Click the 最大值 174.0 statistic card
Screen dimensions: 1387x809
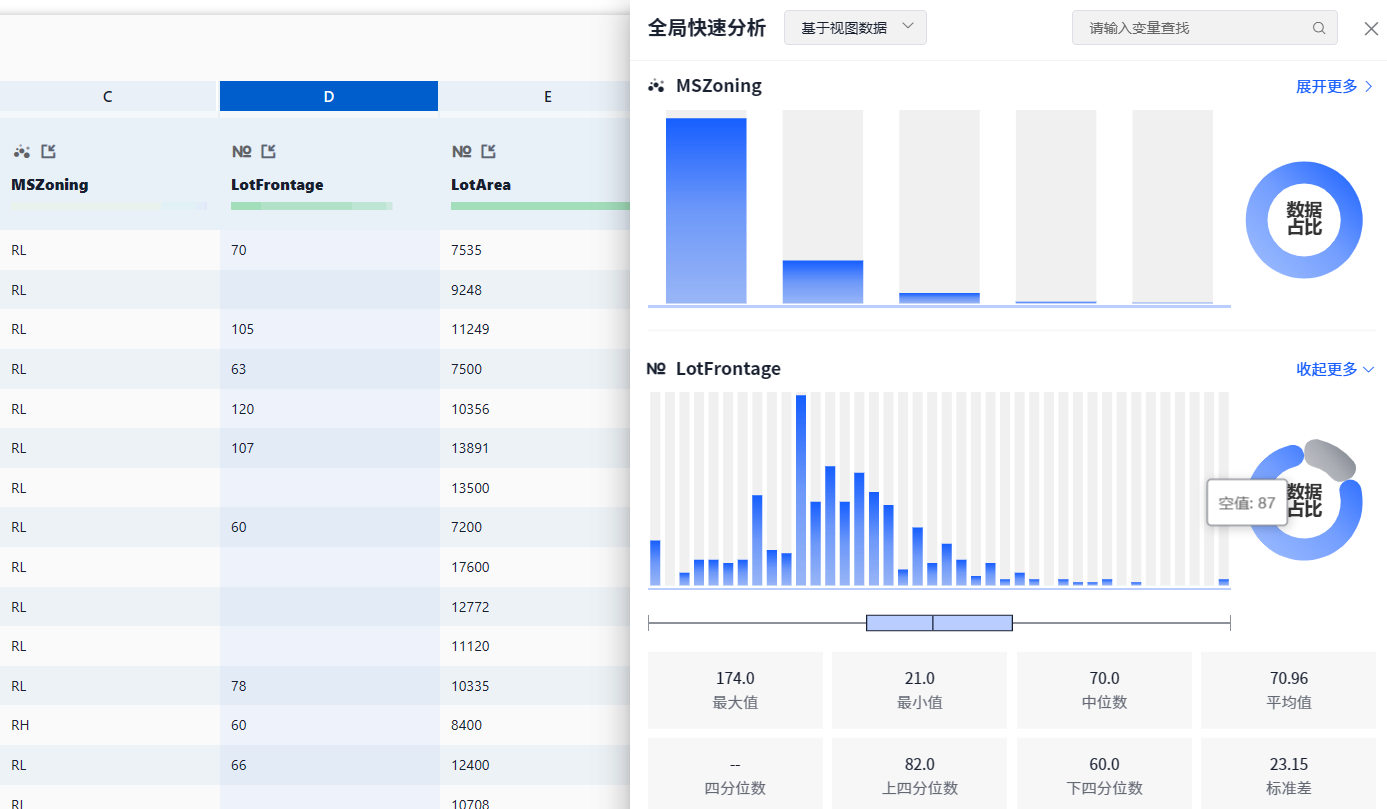(735, 690)
